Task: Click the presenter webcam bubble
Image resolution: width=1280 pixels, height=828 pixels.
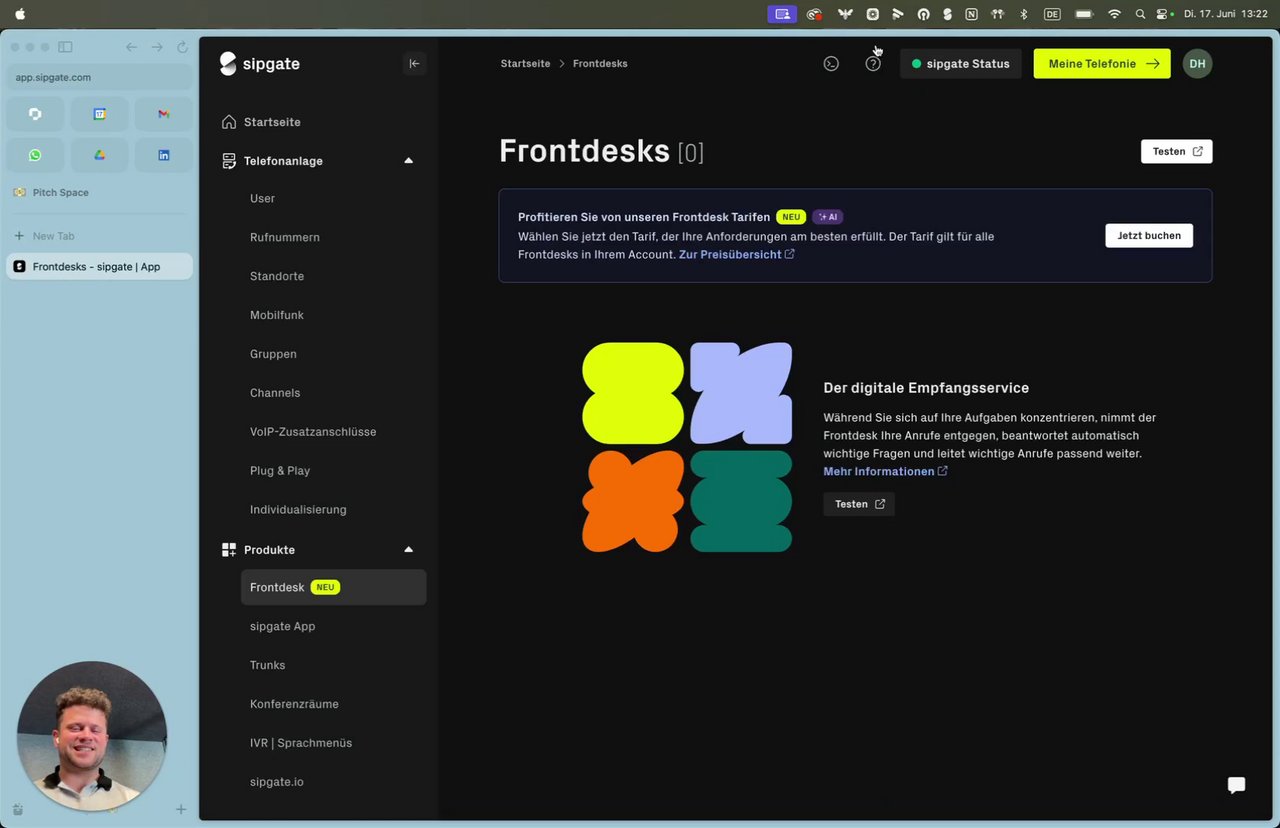Action: [x=91, y=736]
